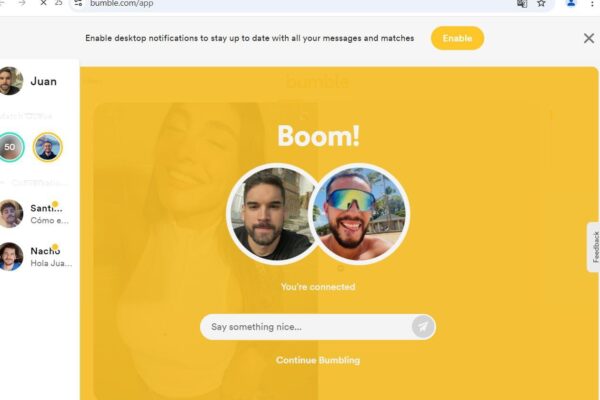Stop page loading with X icon
600x400 pixels.
point(43,3)
